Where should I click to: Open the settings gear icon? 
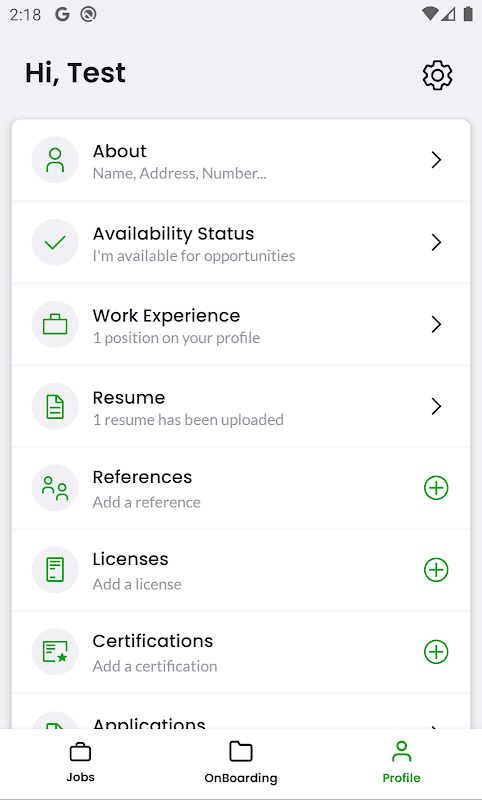437,76
